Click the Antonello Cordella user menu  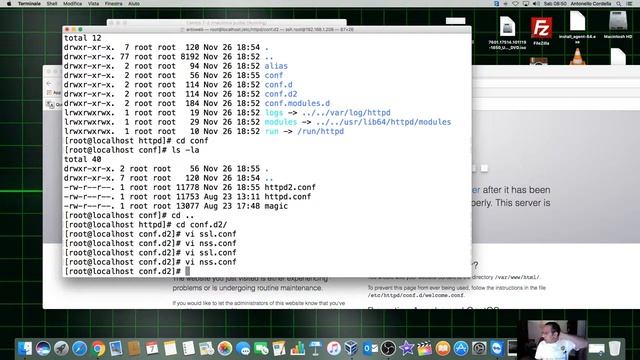[591, 4]
